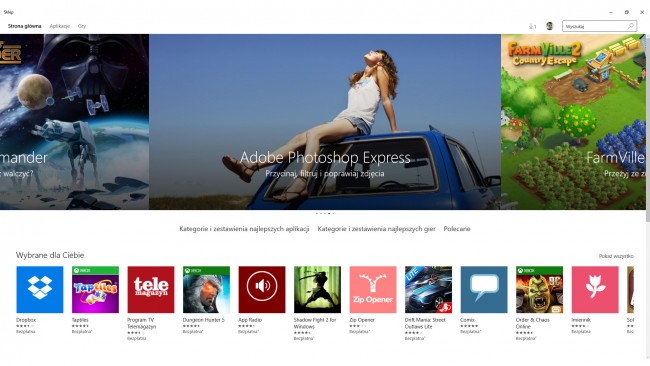Click the Comix title text

pos(467,320)
